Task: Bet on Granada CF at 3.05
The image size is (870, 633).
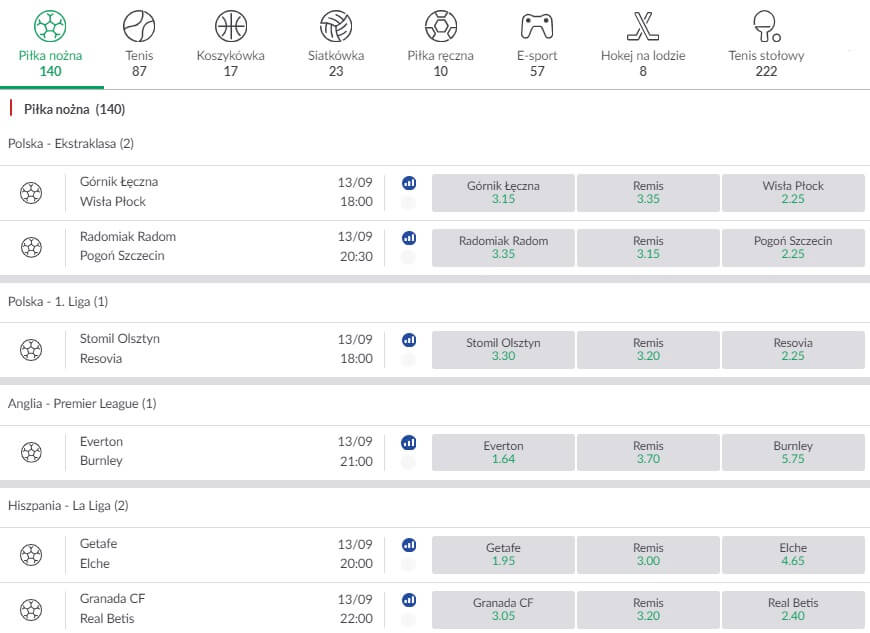Action: (x=503, y=609)
